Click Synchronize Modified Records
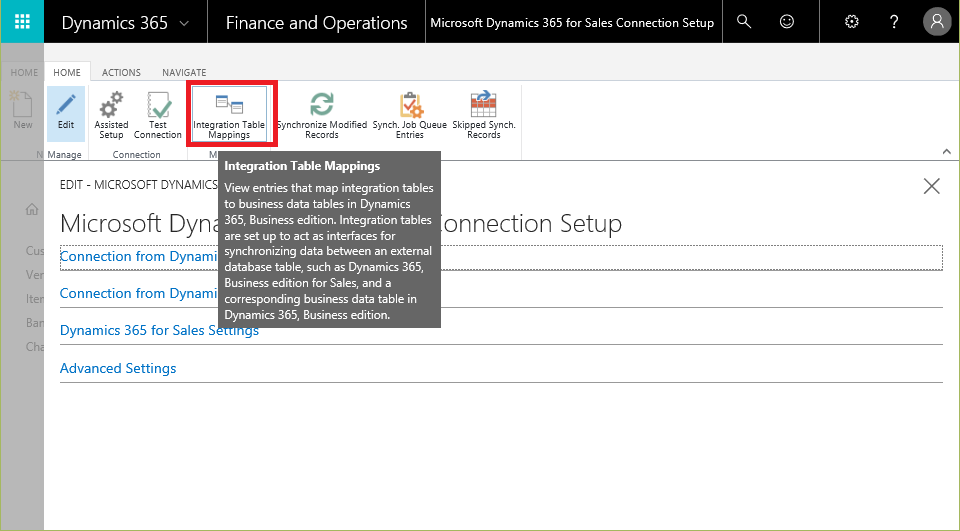The image size is (960, 531). coord(322,115)
